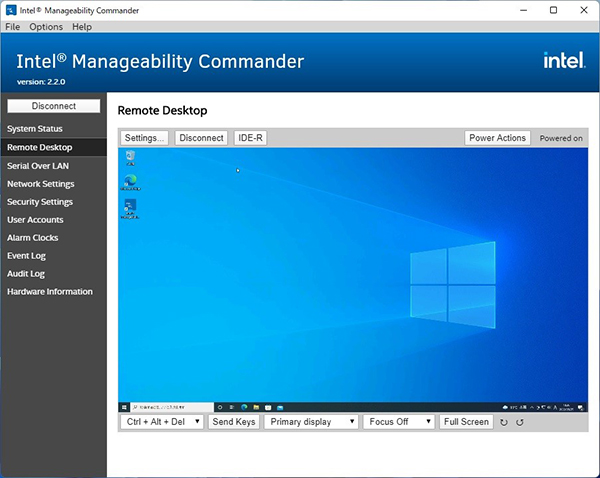
Task: Expand the Primary display selector
Action: click(x=311, y=422)
